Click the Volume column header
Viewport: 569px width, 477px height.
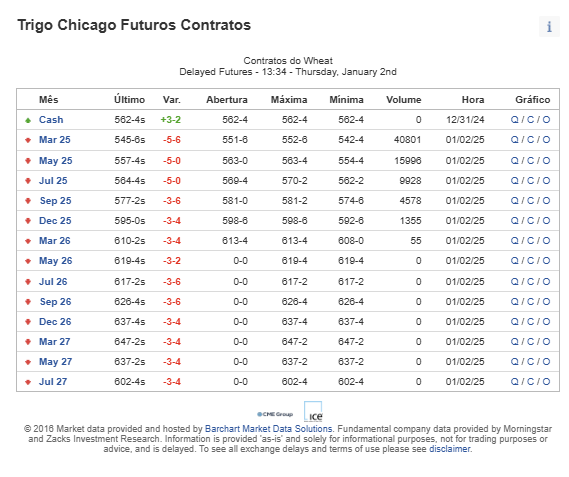click(404, 99)
